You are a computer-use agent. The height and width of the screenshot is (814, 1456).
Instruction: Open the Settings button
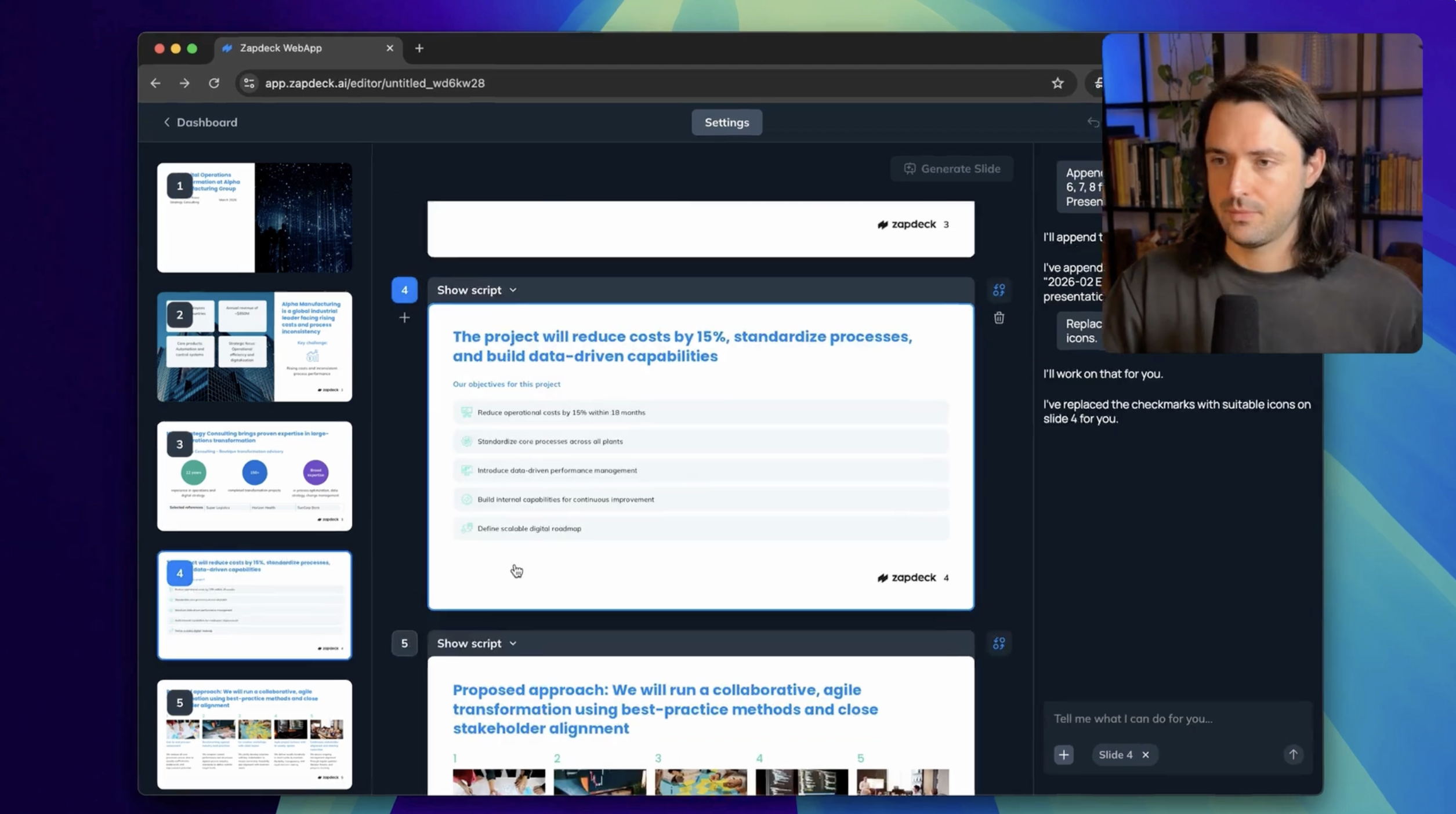point(726,122)
